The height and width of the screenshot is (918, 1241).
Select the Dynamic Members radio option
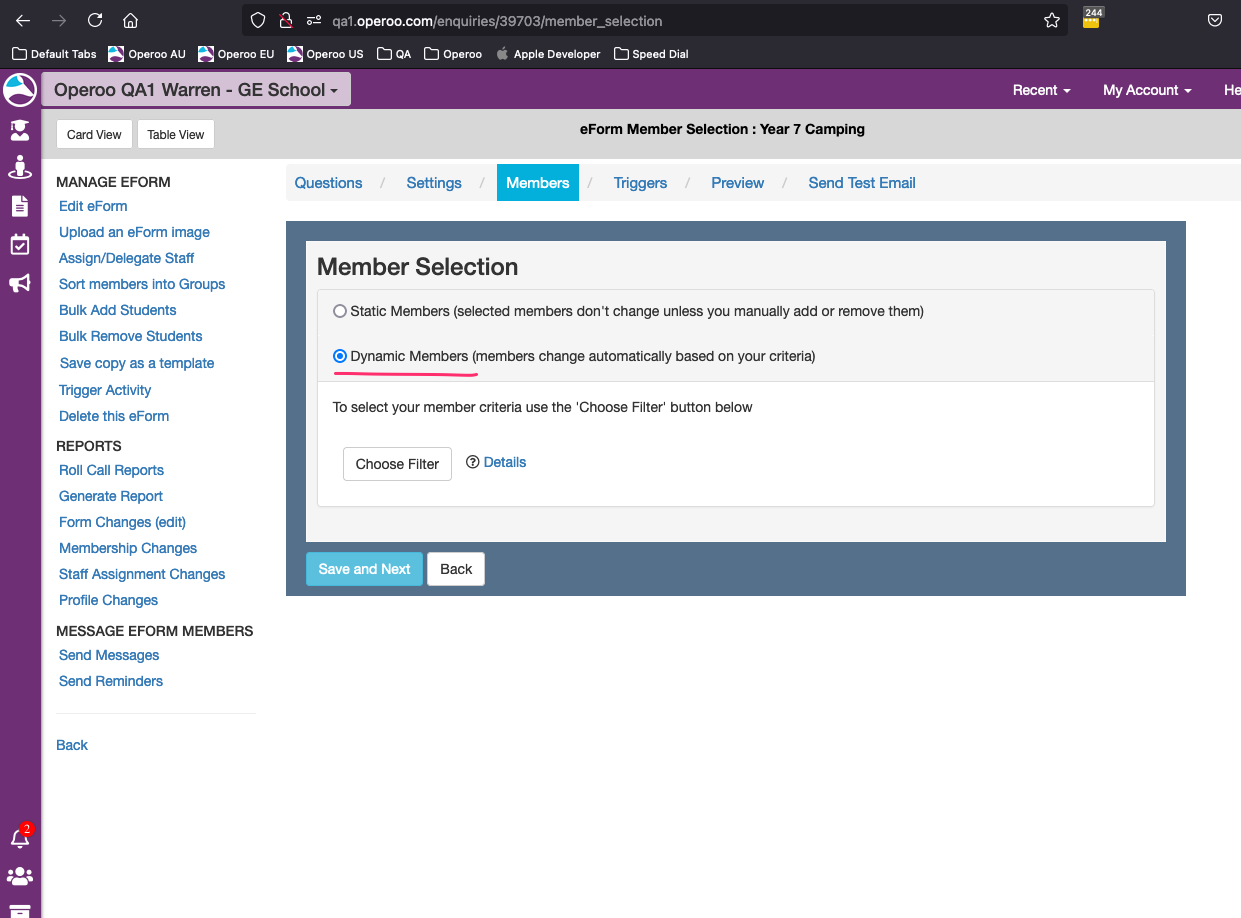coord(340,356)
